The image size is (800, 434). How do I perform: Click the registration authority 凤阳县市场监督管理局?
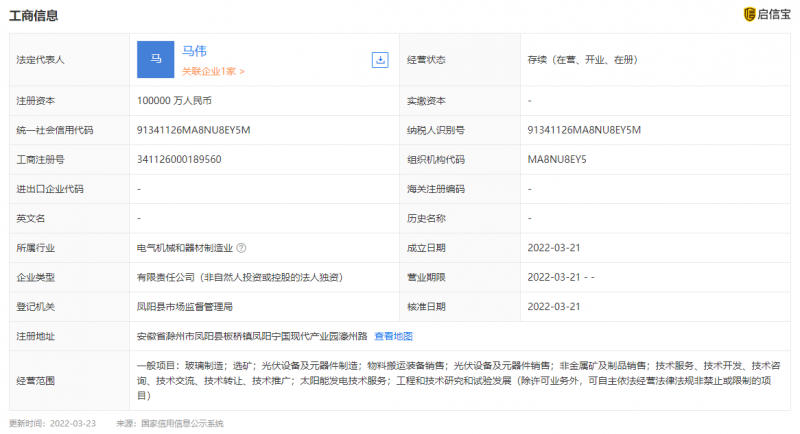coord(185,306)
